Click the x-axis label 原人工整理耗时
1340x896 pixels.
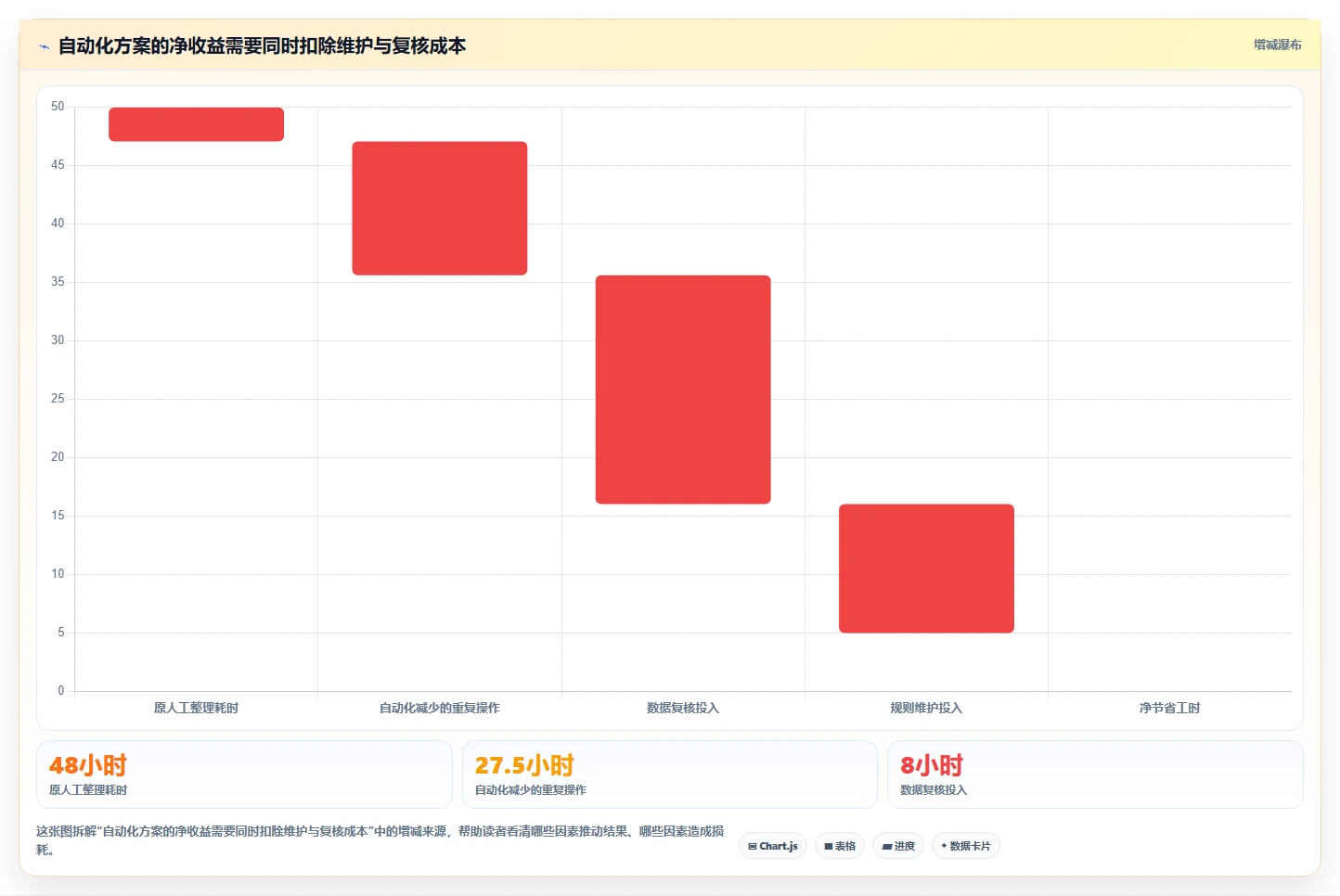click(x=196, y=708)
